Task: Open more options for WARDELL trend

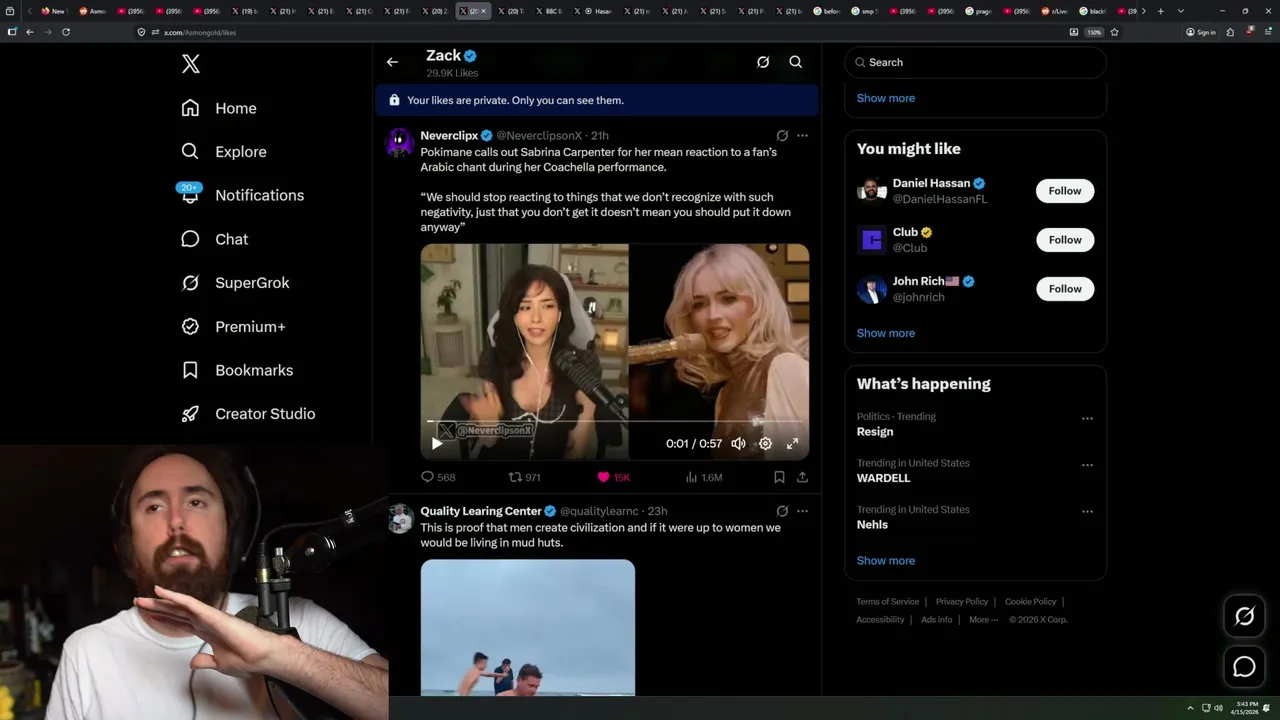Action: tap(1087, 465)
